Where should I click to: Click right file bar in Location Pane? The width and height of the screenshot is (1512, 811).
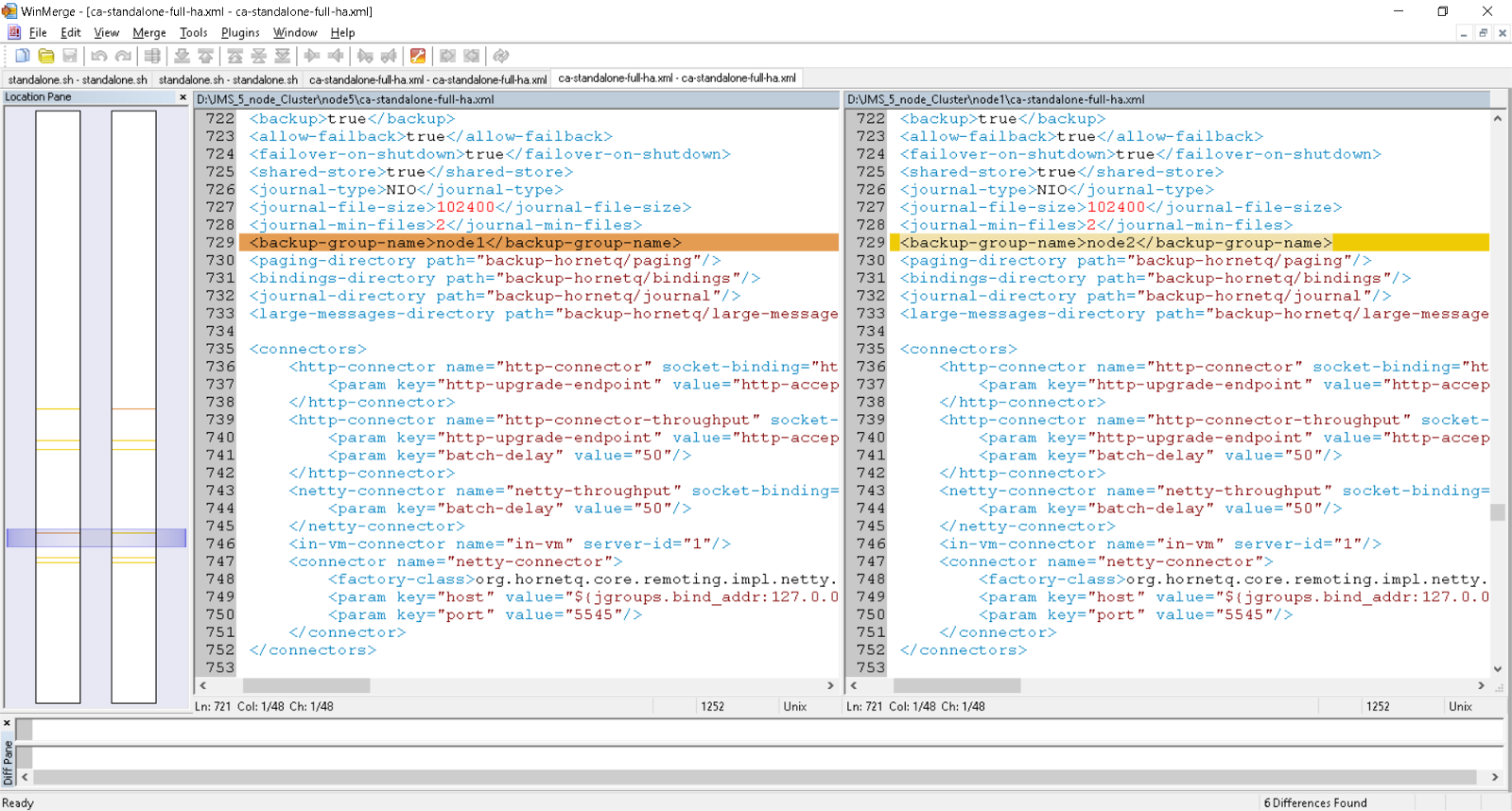(133, 406)
